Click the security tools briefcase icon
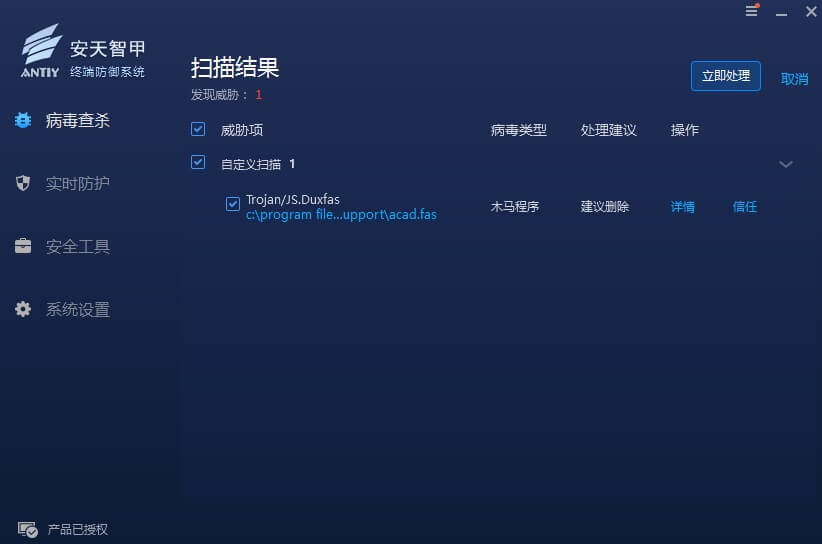The height and width of the screenshot is (544, 822). pyautogui.click(x=23, y=246)
